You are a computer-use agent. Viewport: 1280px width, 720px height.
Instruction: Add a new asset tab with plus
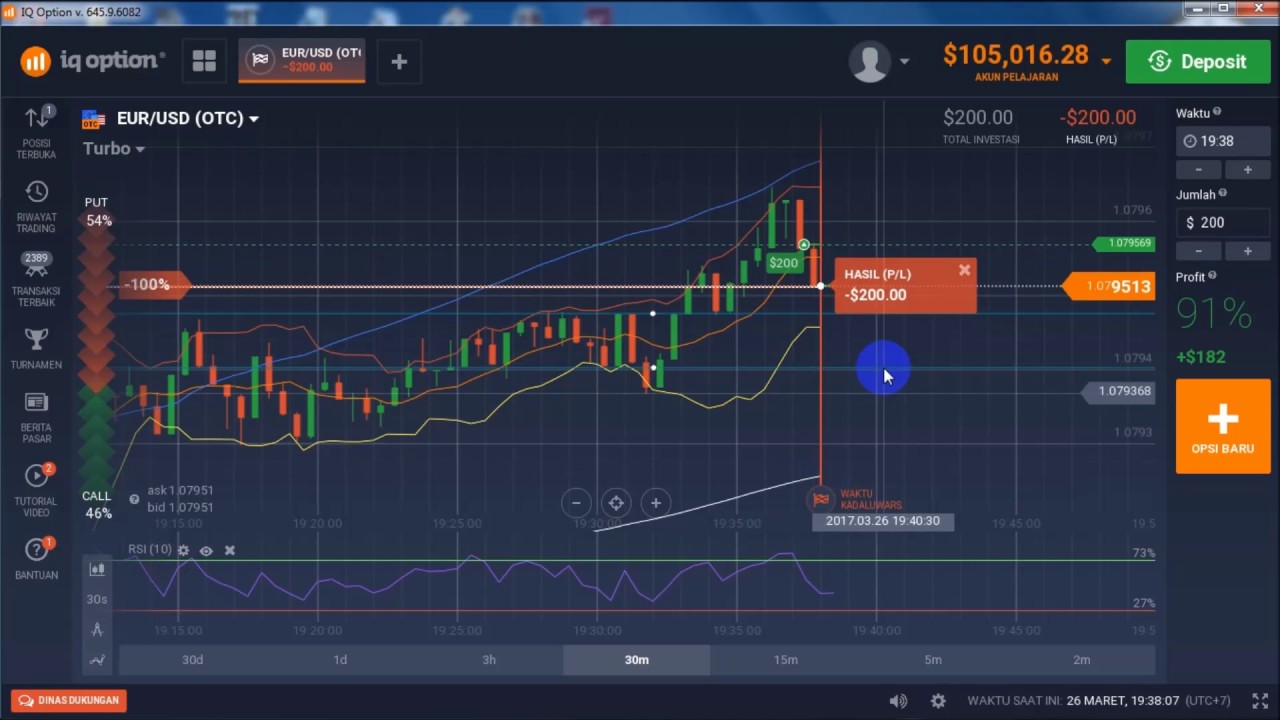[x=399, y=62]
